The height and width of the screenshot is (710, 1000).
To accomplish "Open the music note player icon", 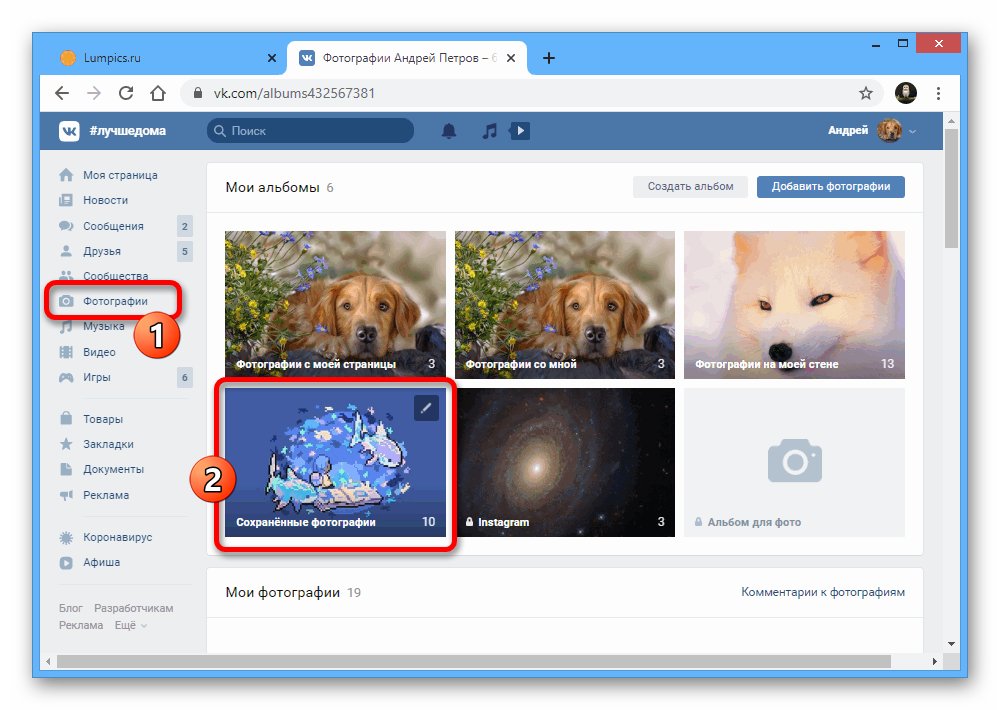I will (x=488, y=131).
